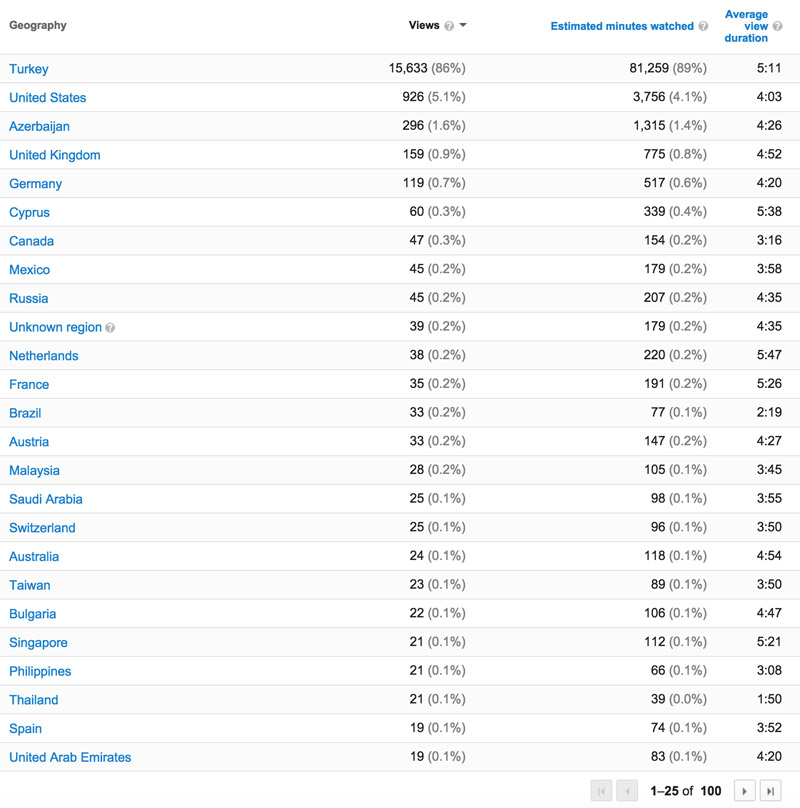The image size is (800, 808).
Task: Go to previous page of results
Action: tap(627, 791)
